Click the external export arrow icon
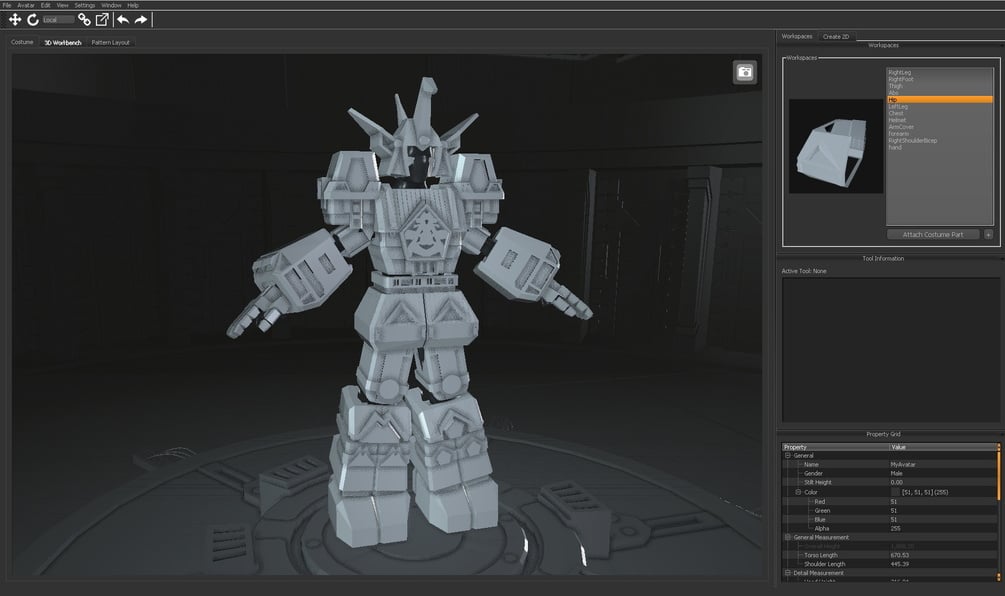 click(102, 20)
